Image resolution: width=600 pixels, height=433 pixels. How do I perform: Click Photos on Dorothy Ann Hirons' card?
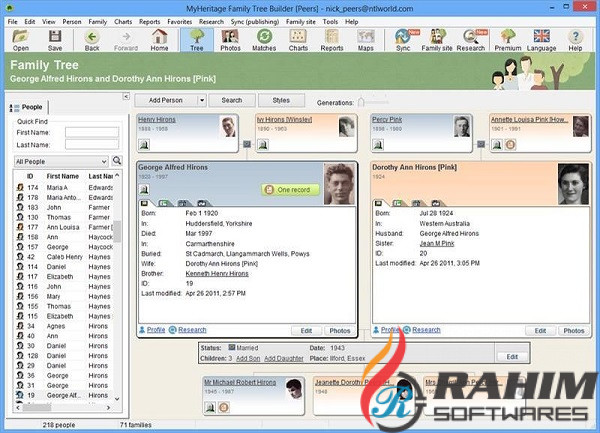(574, 330)
